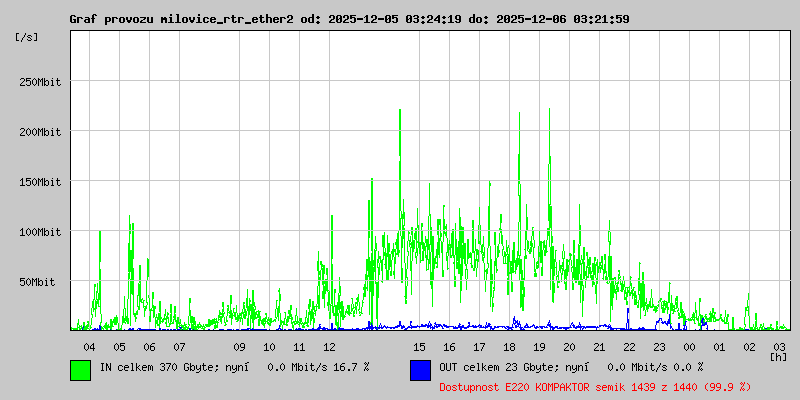Select the 200Mbit y-axis label
Viewport: 800px width, 400px height.
tap(40, 132)
